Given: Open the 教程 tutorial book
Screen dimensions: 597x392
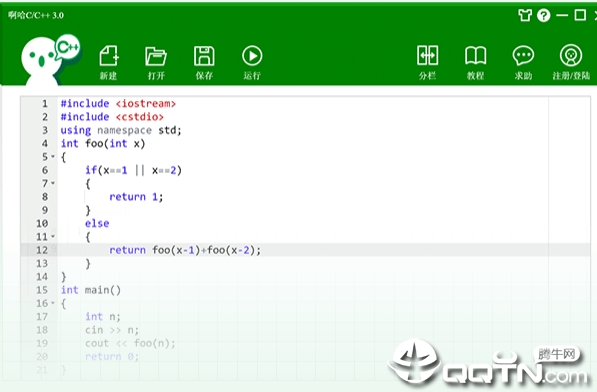Looking at the screenshot, I should point(475,63).
